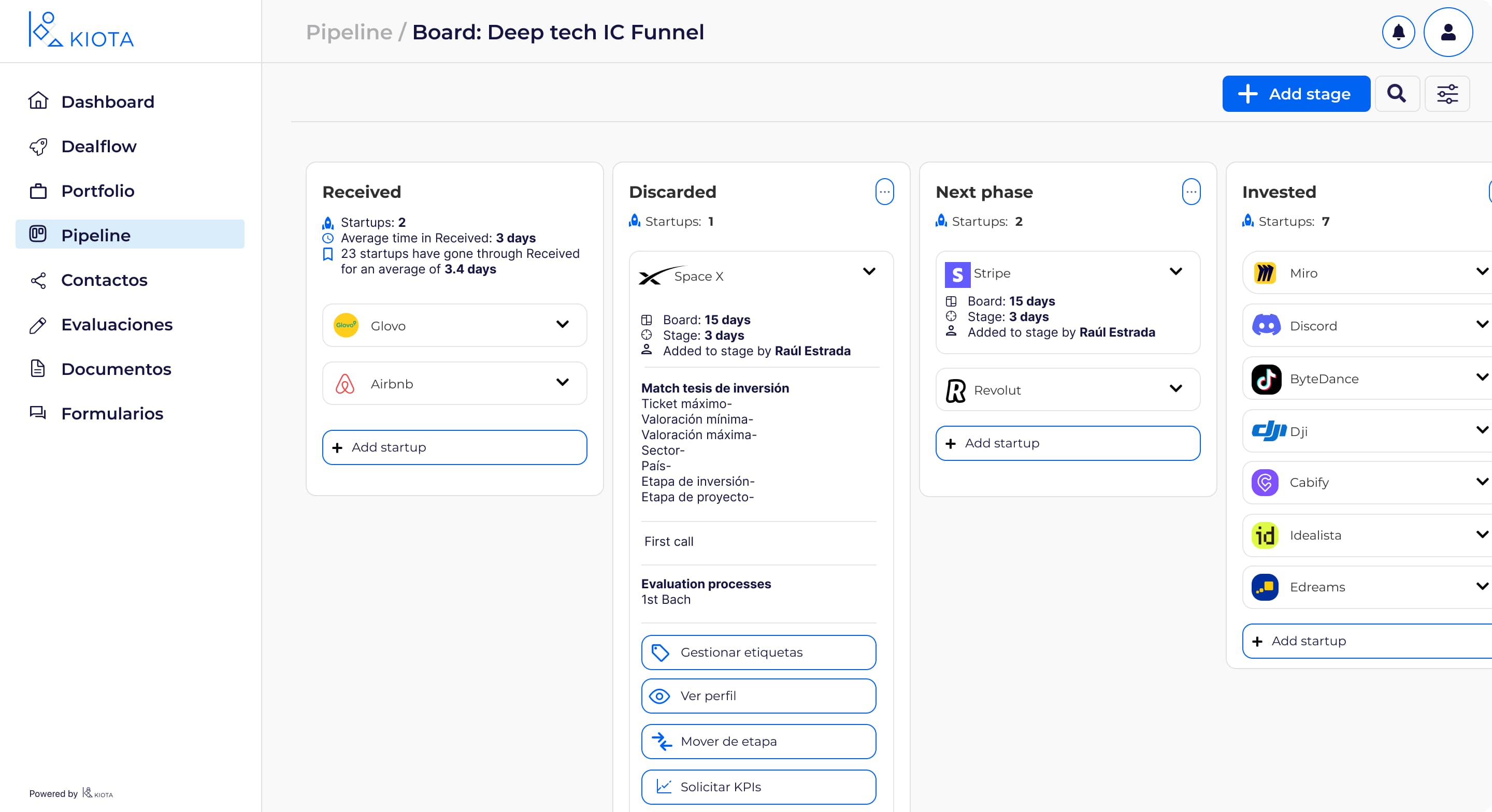Image resolution: width=1492 pixels, height=812 pixels.
Task: Expand the Glovo startup card
Action: [x=562, y=324]
